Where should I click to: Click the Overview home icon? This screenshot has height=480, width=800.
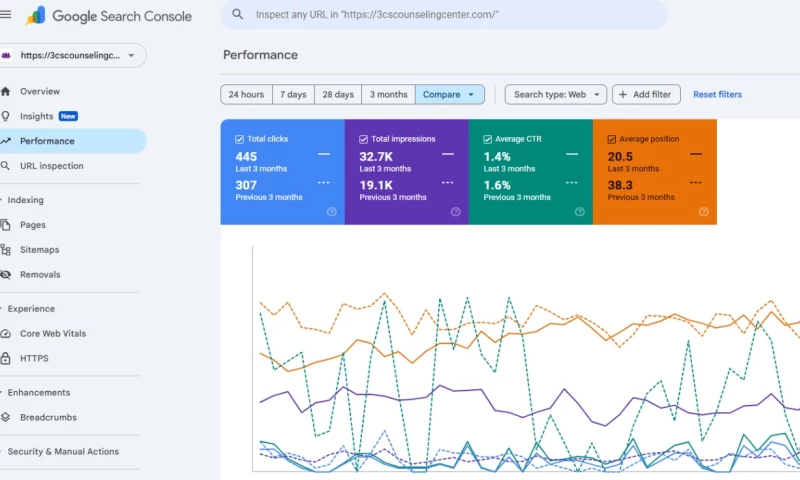(7, 92)
